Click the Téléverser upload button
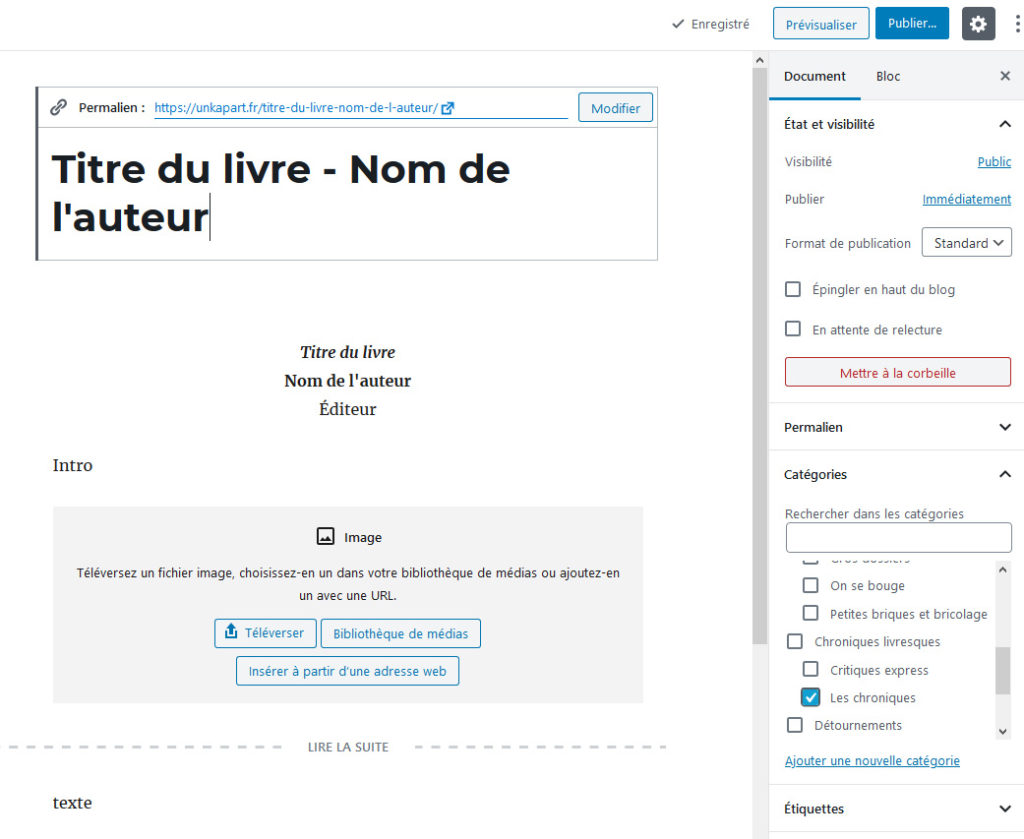Image resolution: width=1024 pixels, height=839 pixels. click(265, 633)
